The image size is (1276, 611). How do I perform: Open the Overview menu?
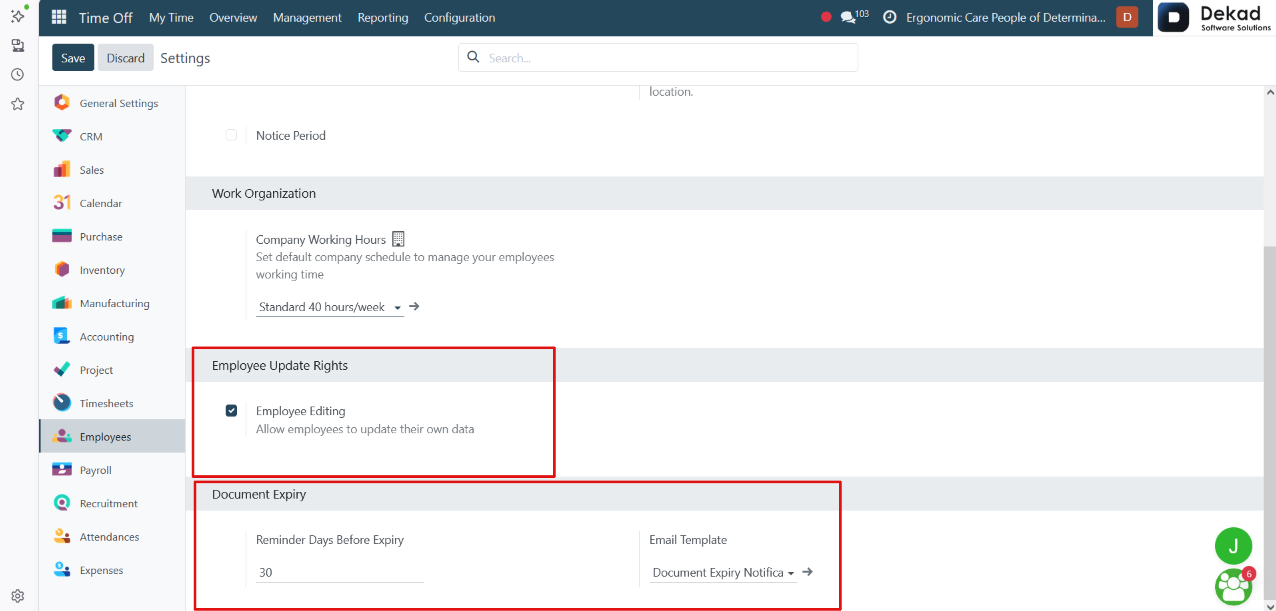[x=233, y=18]
